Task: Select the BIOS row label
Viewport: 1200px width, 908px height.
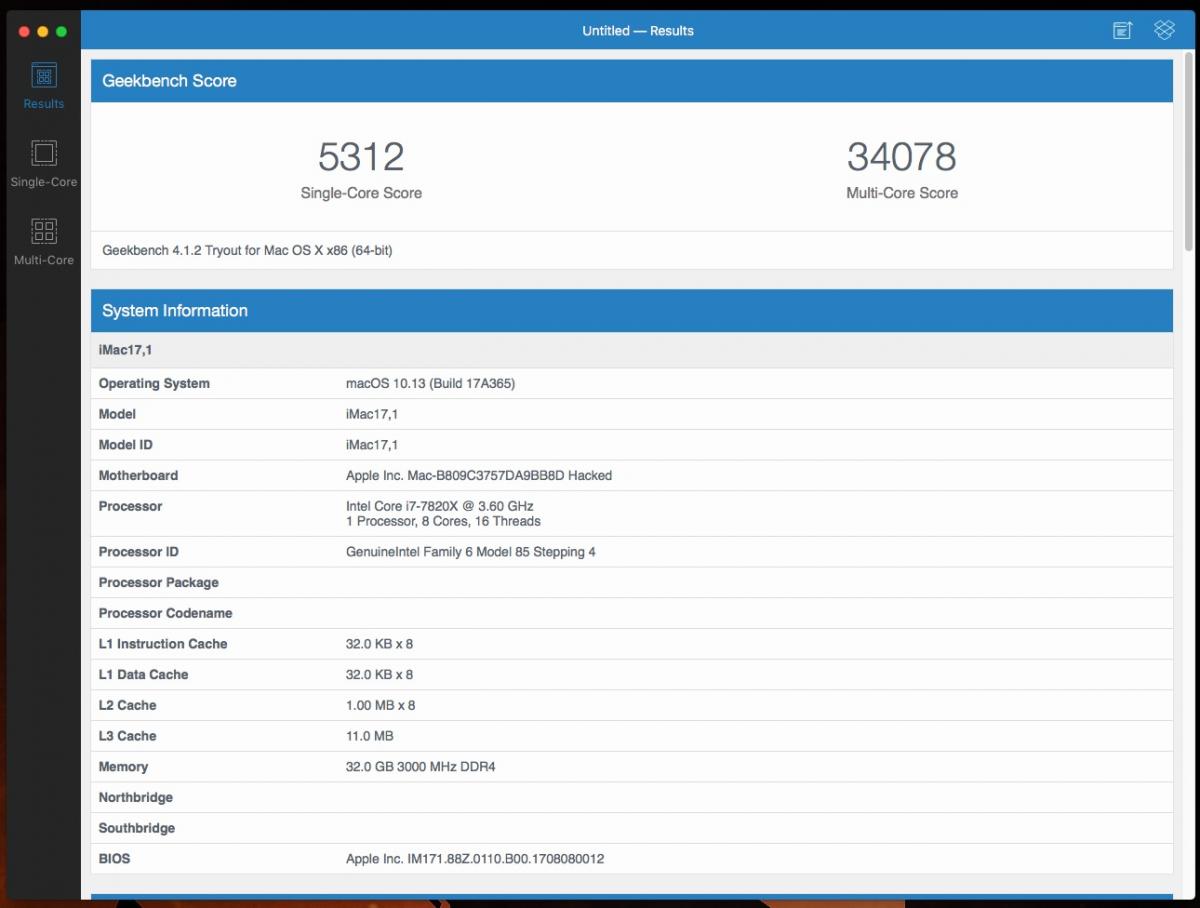Action: click(114, 859)
